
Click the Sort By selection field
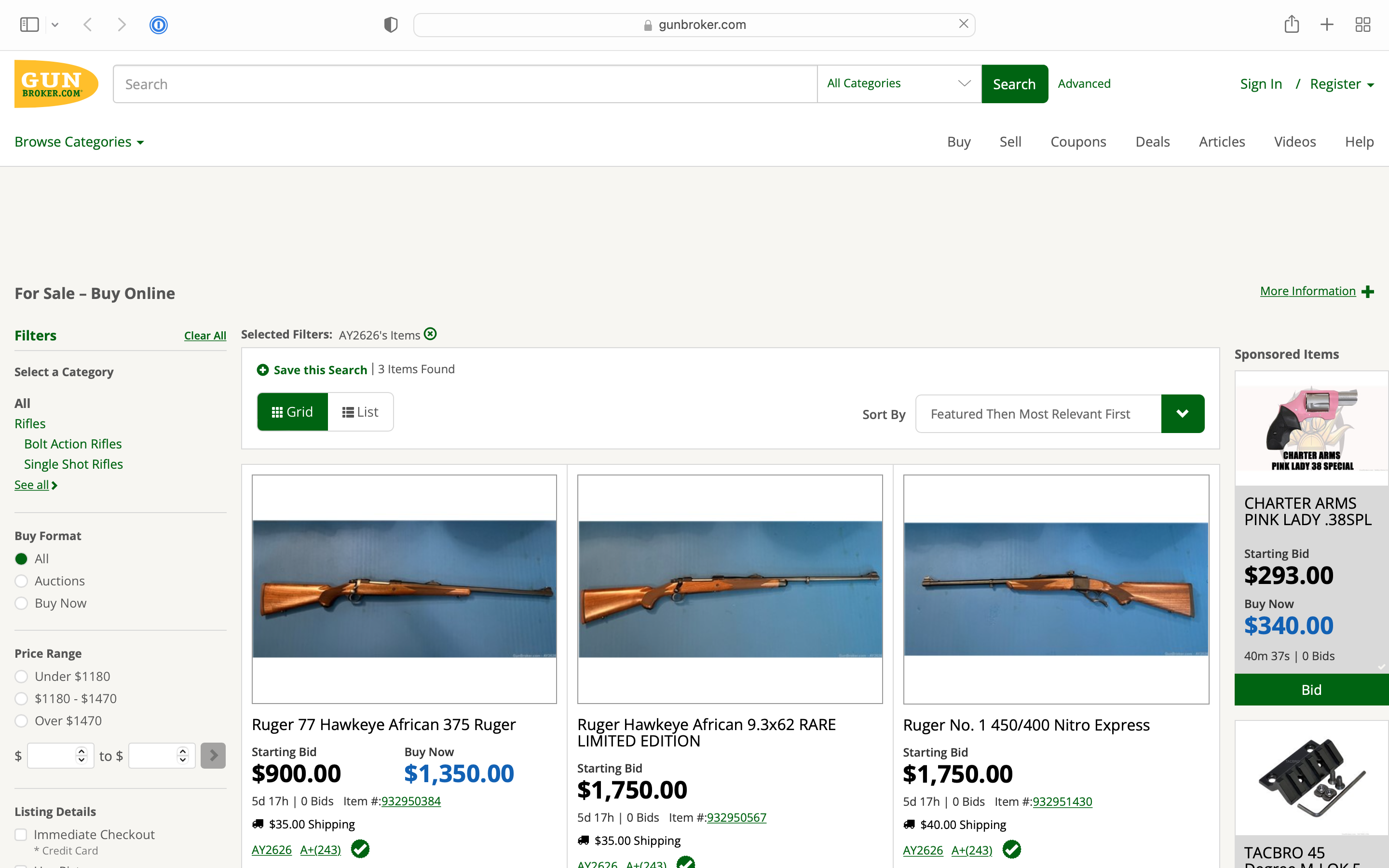tap(1038, 413)
